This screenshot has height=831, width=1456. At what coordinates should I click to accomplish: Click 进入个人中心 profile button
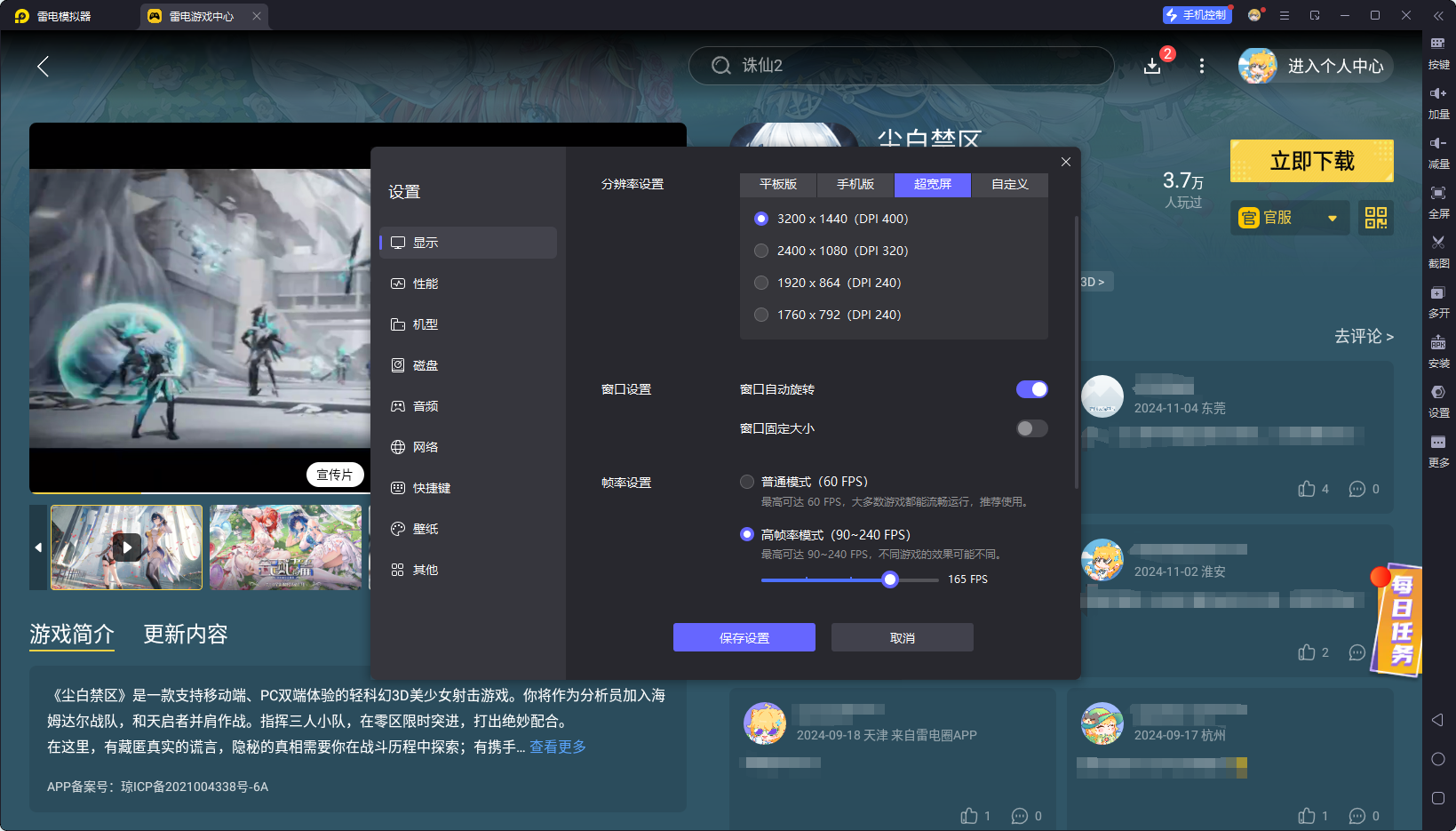pyautogui.click(x=1316, y=66)
